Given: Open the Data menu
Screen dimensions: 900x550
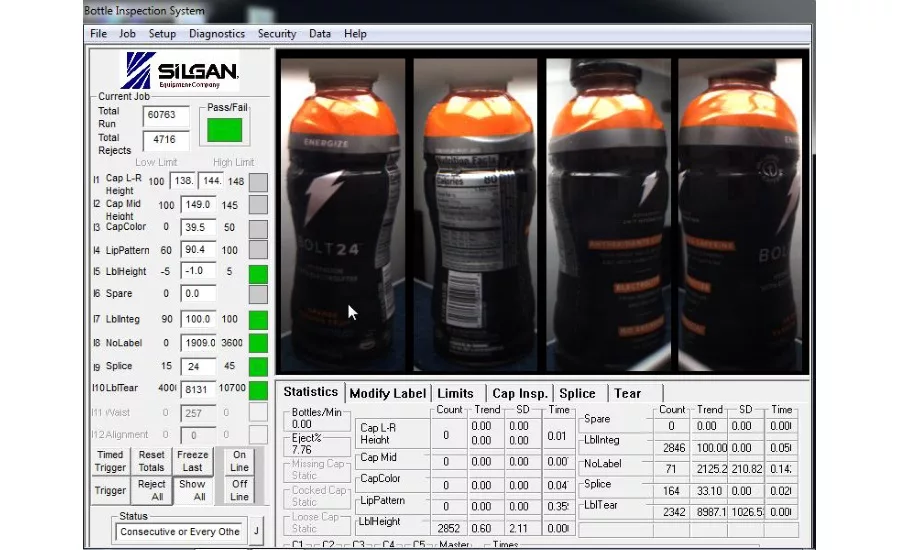Looking at the screenshot, I should (320, 34).
